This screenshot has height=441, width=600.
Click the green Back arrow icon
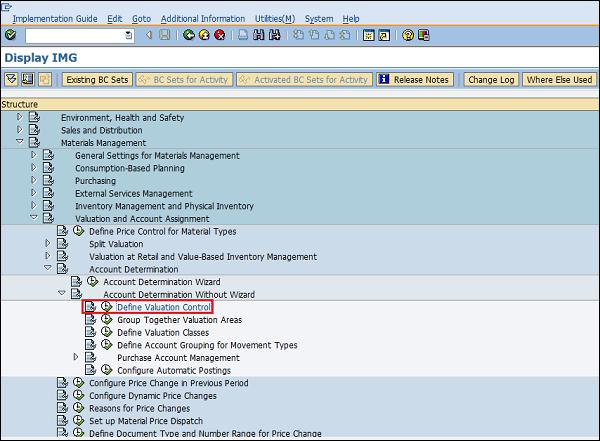click(x=189, y=35)
